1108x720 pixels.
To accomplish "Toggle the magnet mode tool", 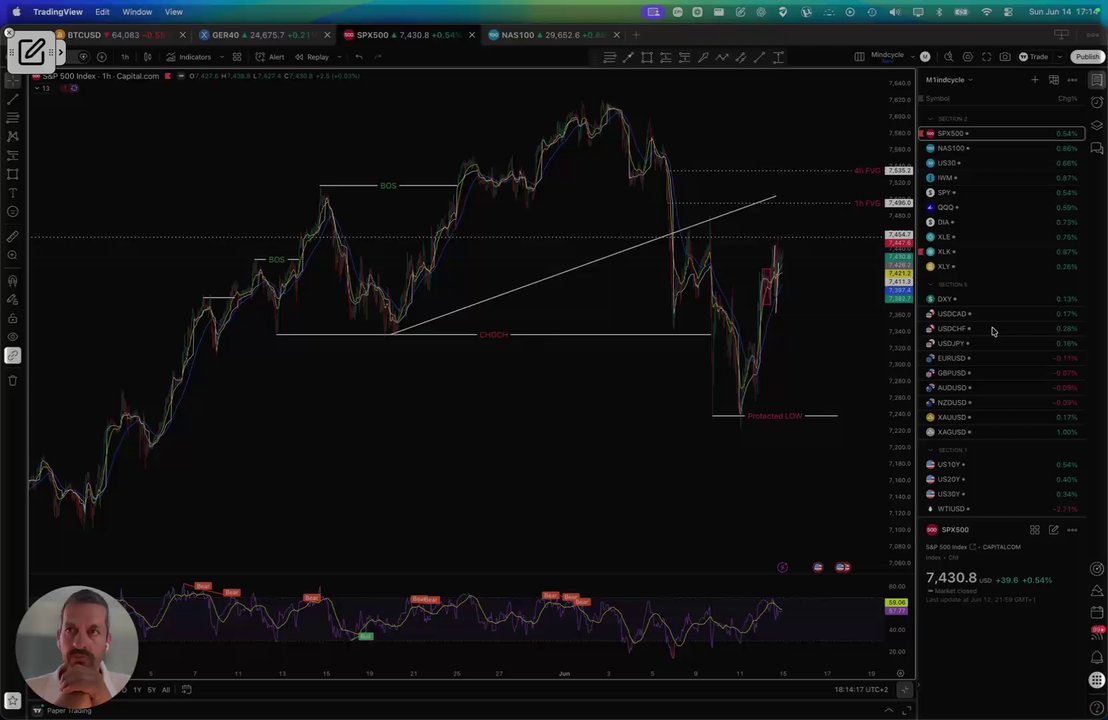I will [x=13, y=281].
